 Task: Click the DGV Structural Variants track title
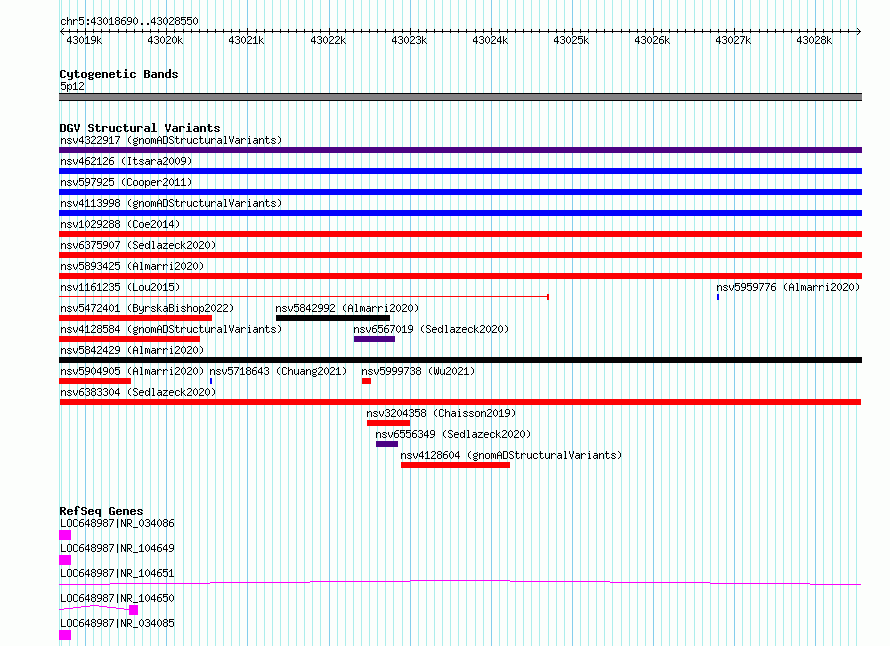(140, 128)
